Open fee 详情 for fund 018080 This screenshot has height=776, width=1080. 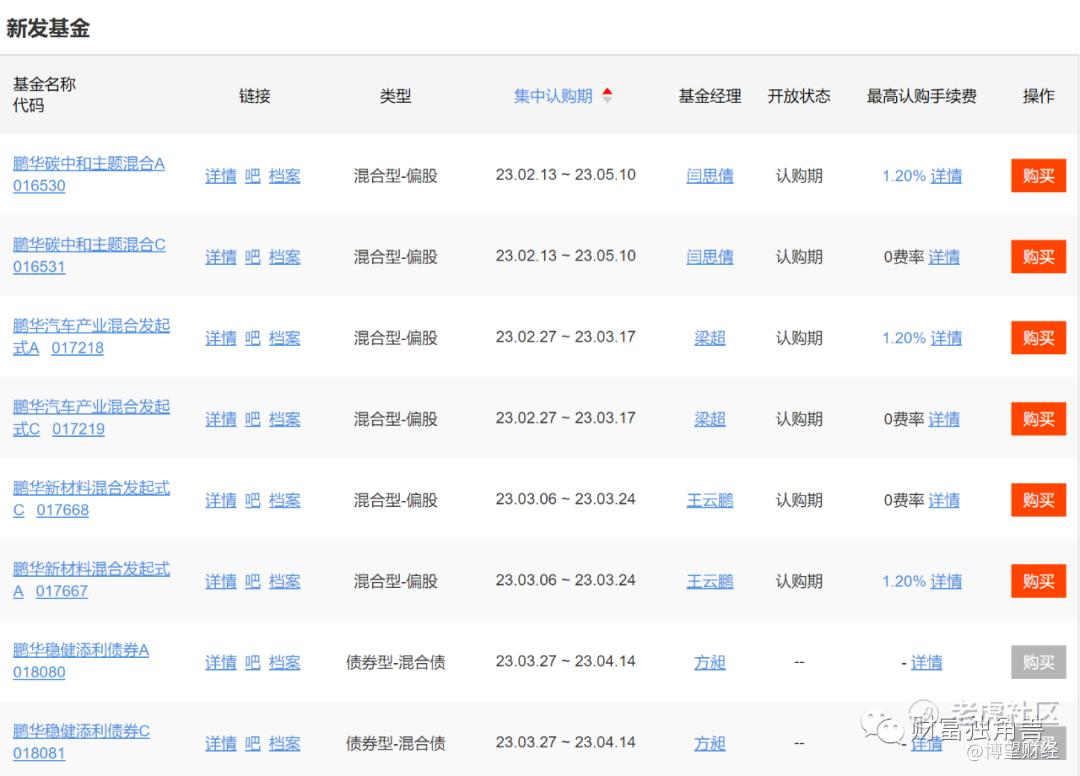(x=926, y=663)
